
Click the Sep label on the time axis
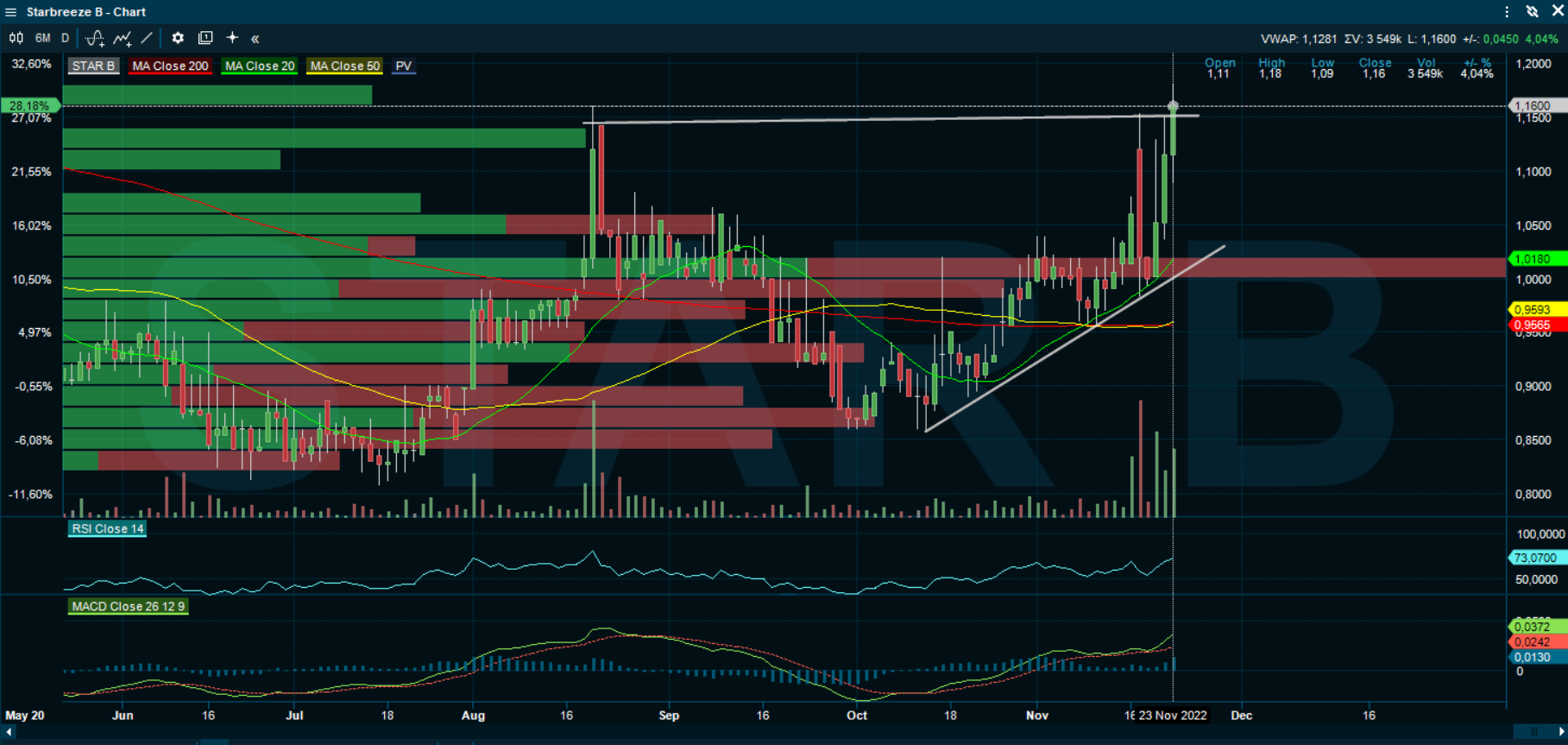point(669,716)
